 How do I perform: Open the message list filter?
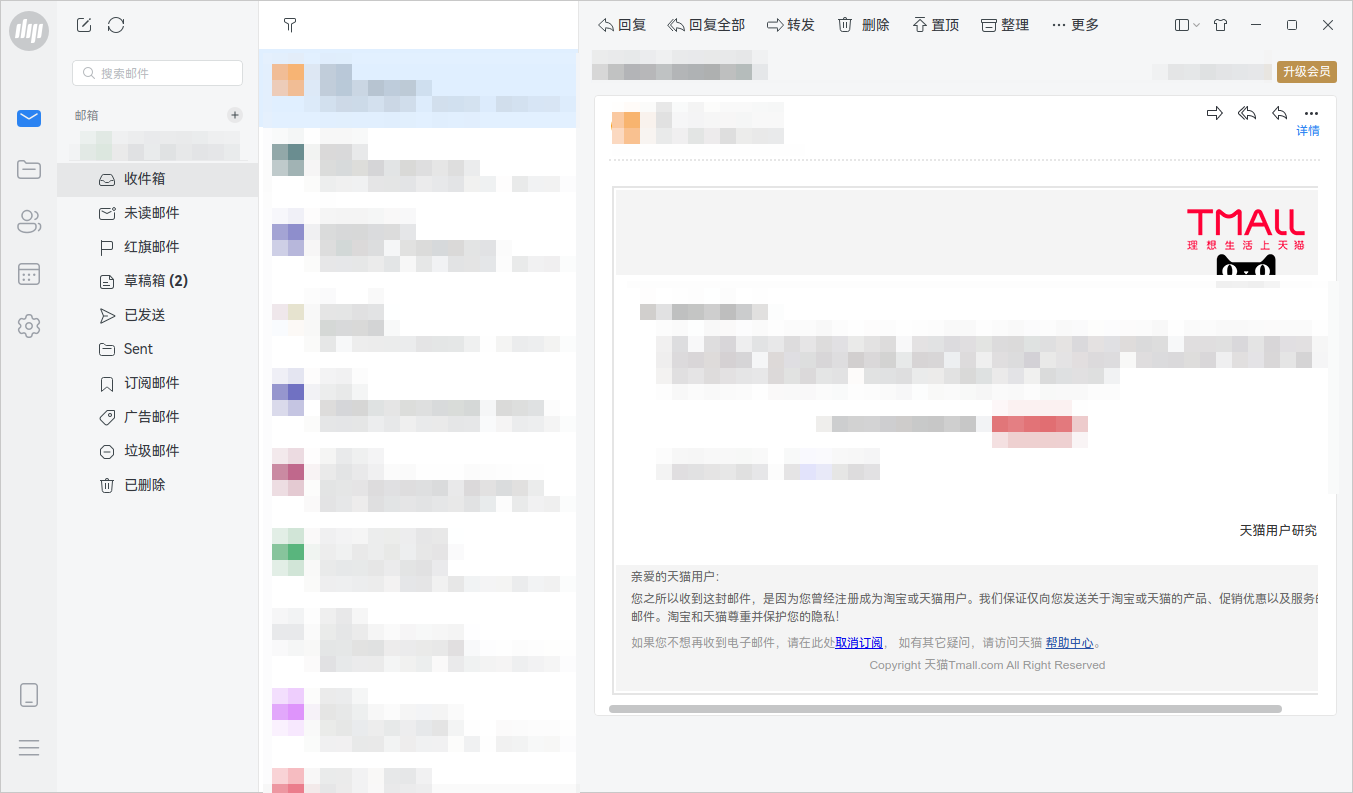click(x=290, y=25)
